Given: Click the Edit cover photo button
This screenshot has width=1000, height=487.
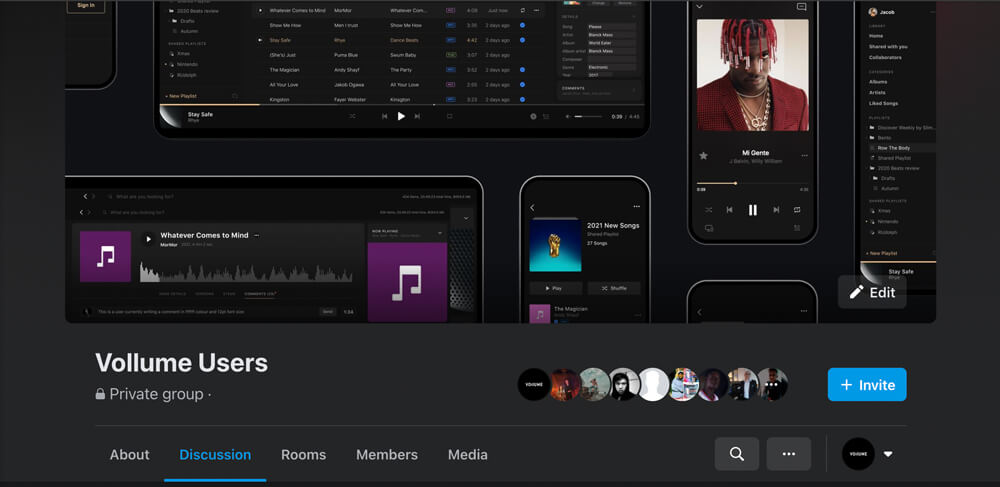Looking at the screenshot, I should [872, 292].
